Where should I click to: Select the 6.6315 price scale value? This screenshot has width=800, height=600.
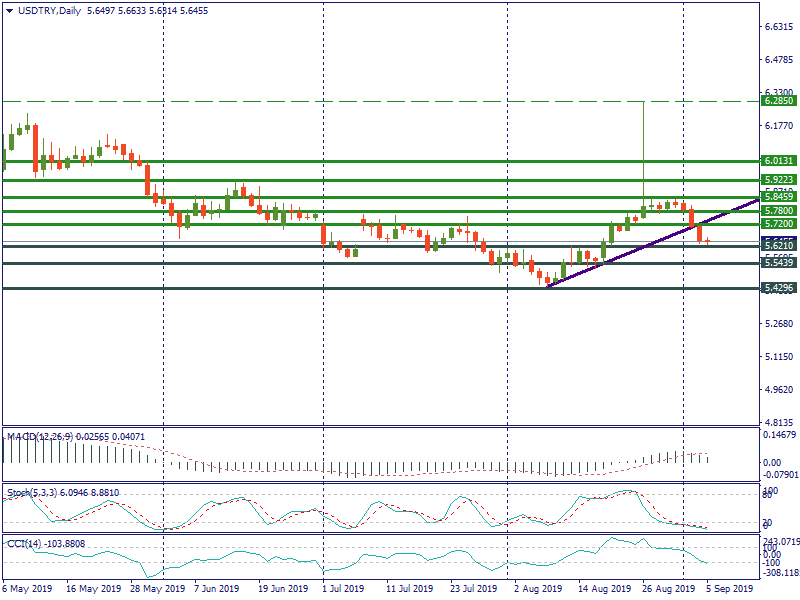pyautogui.click(x=777, y=28)
